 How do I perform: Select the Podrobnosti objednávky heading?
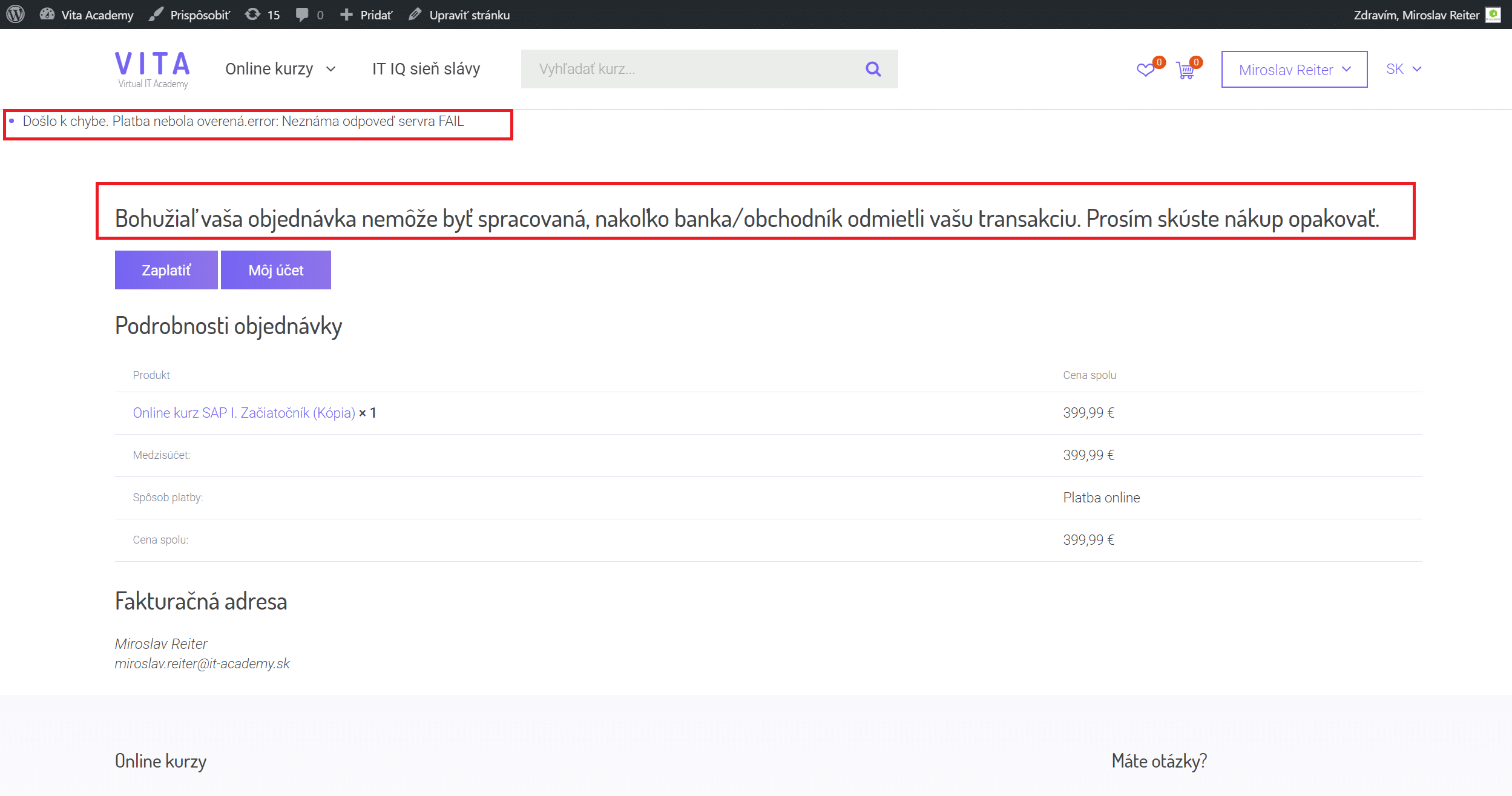coord(229,326)
